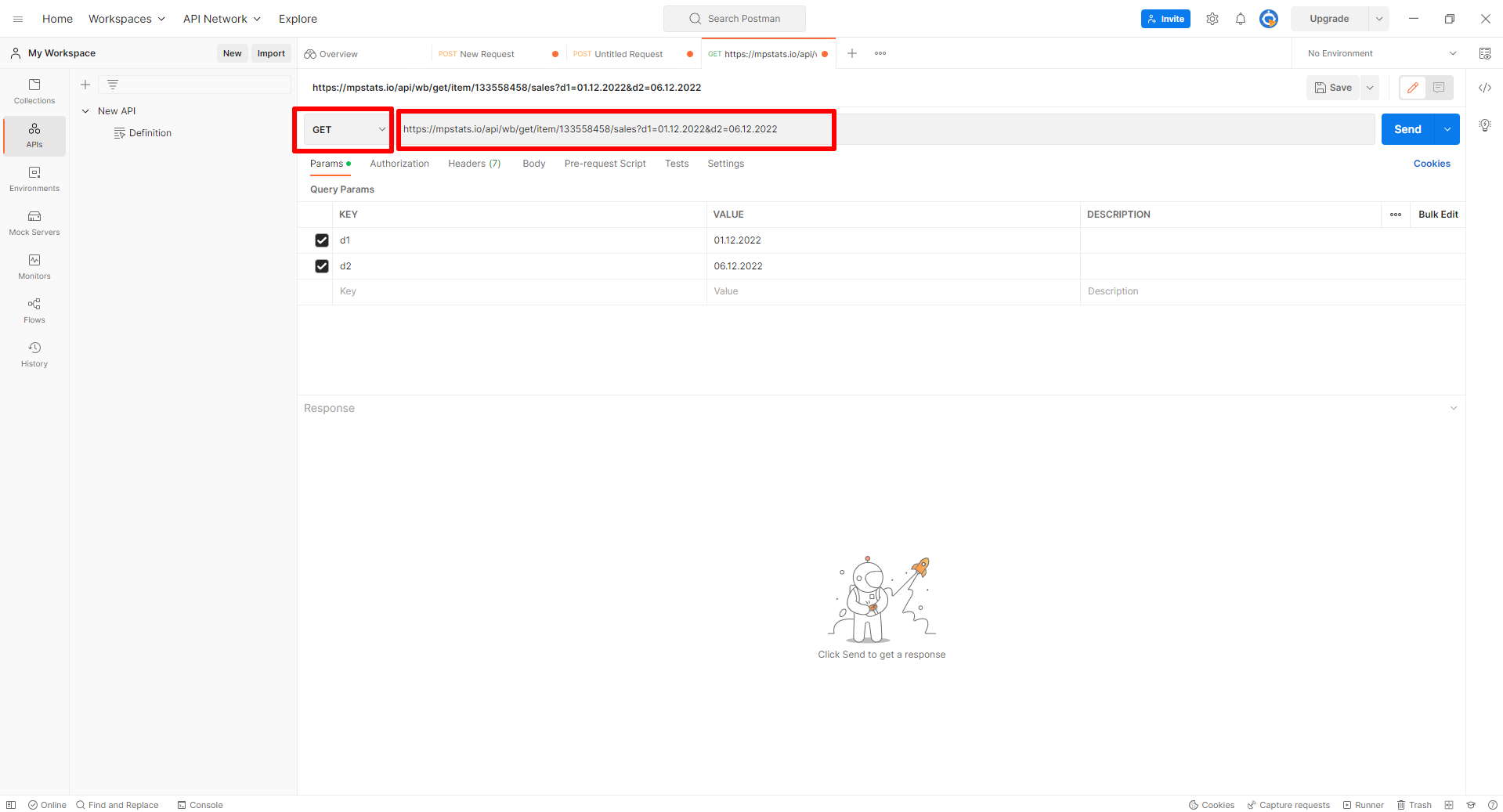Image resolution: width=1503 pixels, height=812 pixels.
Task: Show code snippet panel icon
Action: click(x=1484, y=88)
